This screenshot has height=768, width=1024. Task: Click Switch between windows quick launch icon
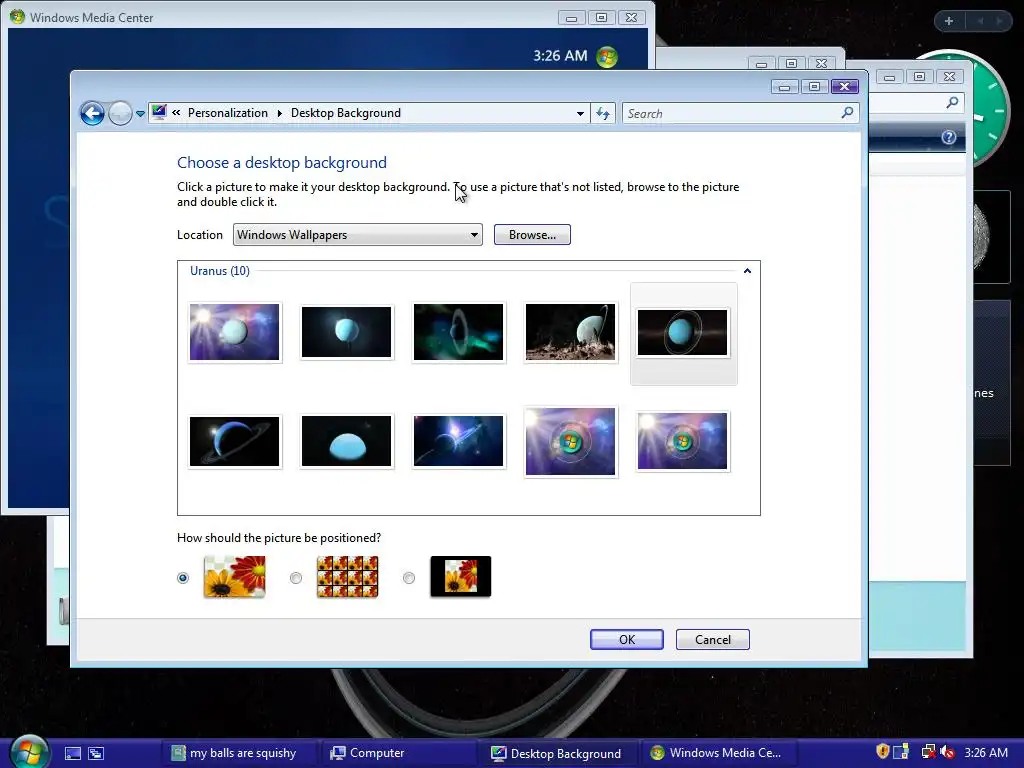pyautogui.click(x=96, y=754)
